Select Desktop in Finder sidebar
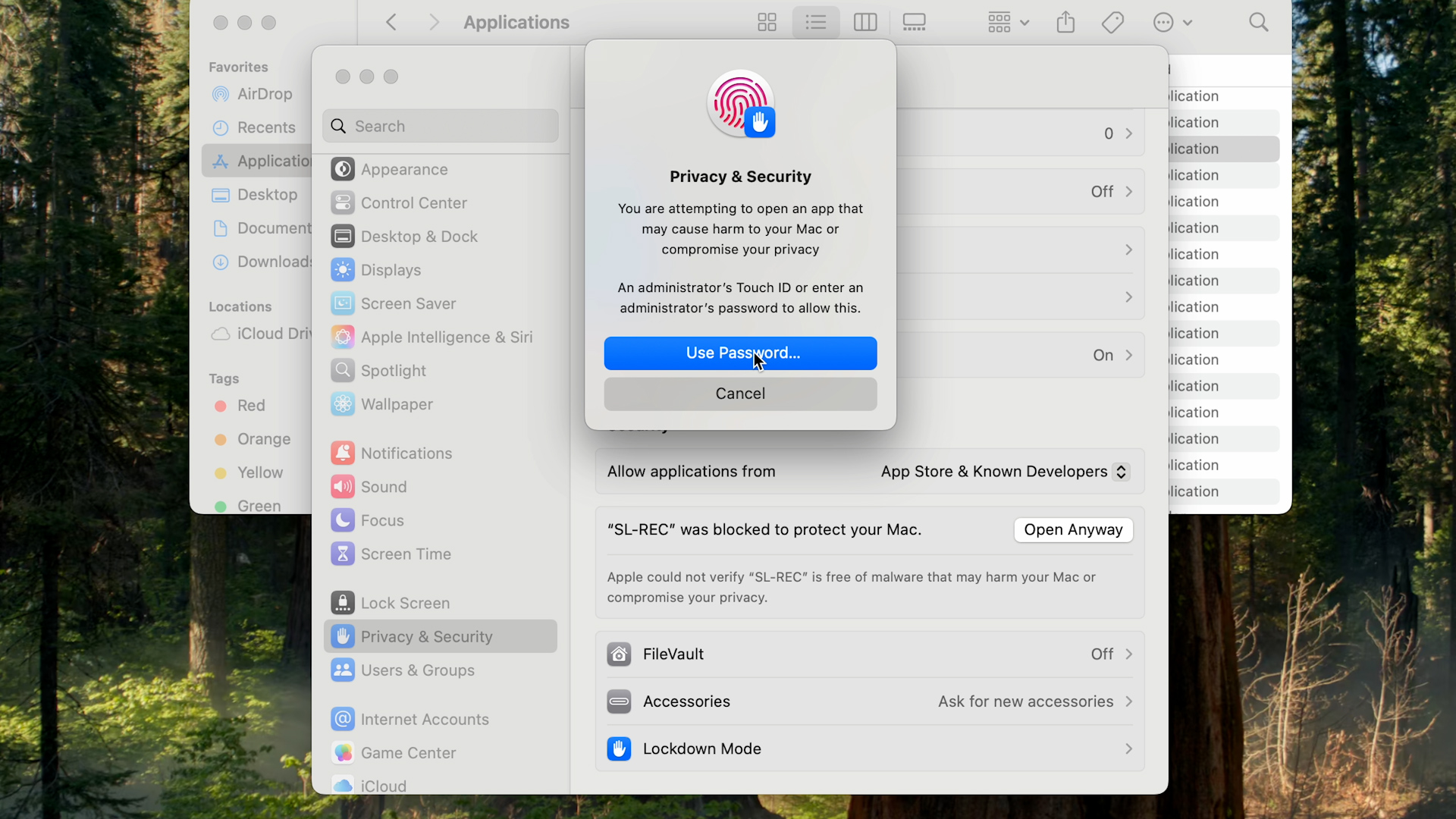Image resolution: width=1456 pixels, height=819 pixels. tap(258, 195)
